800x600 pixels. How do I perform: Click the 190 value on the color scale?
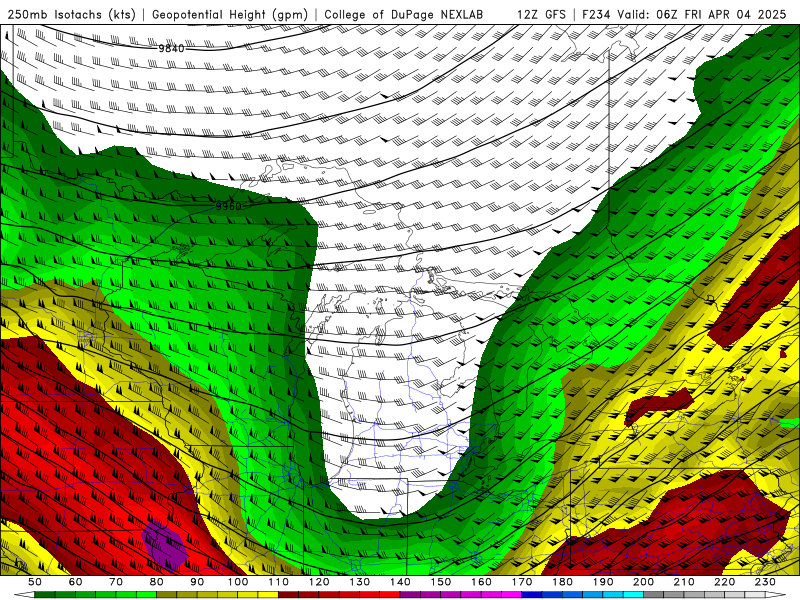coord(603,582)
